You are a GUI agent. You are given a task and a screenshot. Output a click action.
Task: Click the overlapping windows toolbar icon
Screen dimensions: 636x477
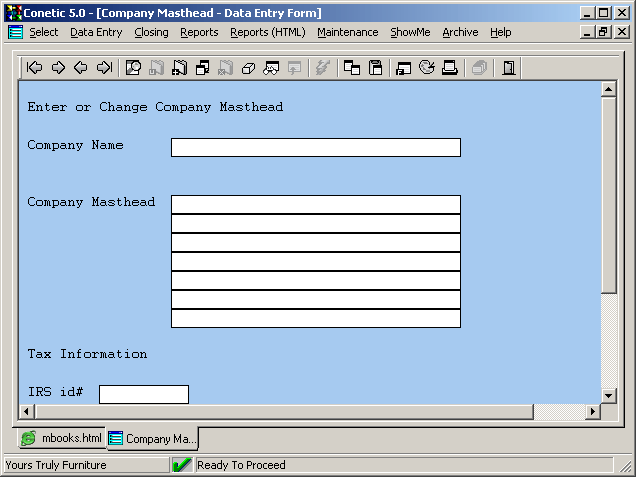(x=352, y=68)
